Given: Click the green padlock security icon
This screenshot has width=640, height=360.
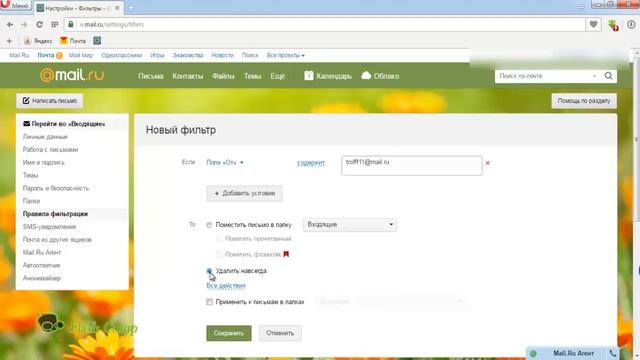Looking at the screenshot, I should pyautogui.click(x=71, y=24).
